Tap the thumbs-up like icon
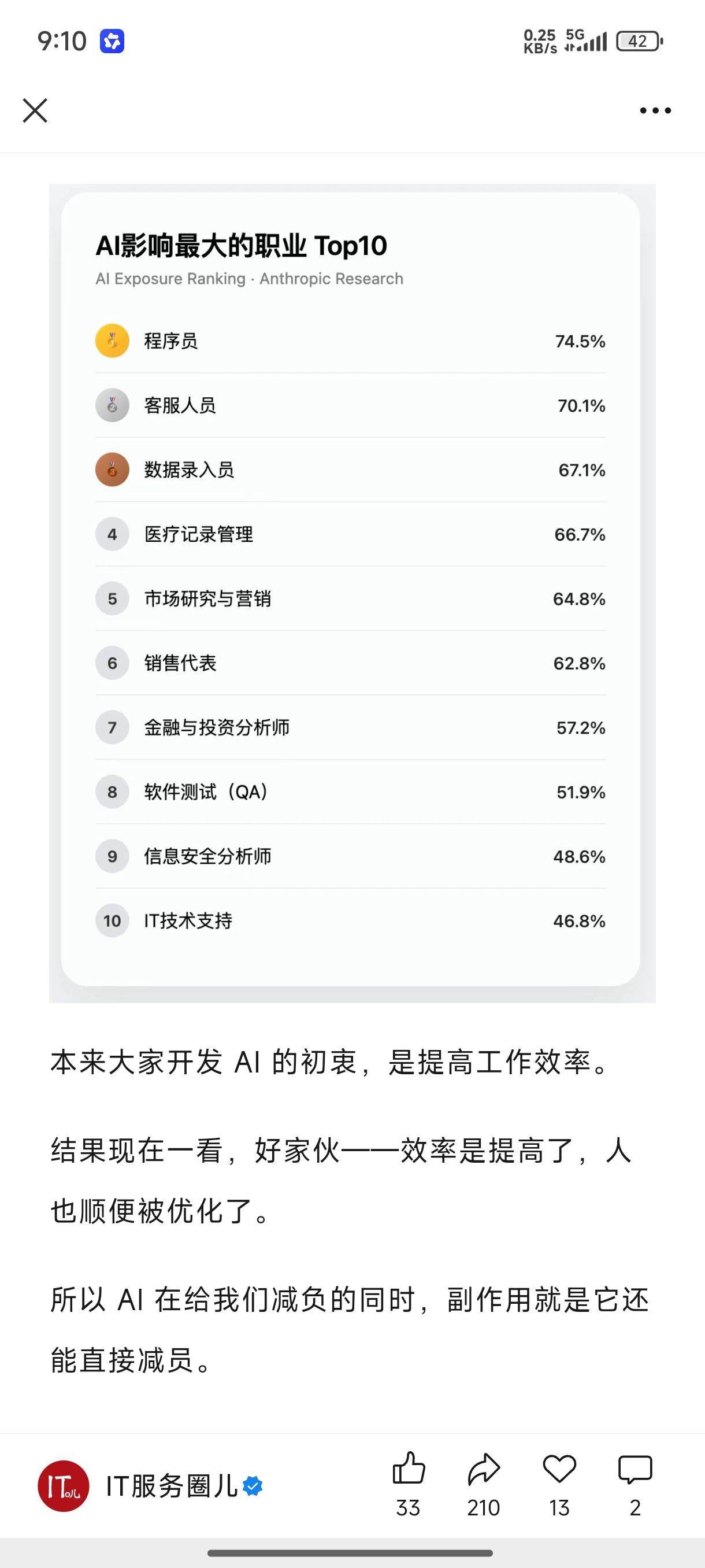The image size is (705, 1568). point(408,1469)
